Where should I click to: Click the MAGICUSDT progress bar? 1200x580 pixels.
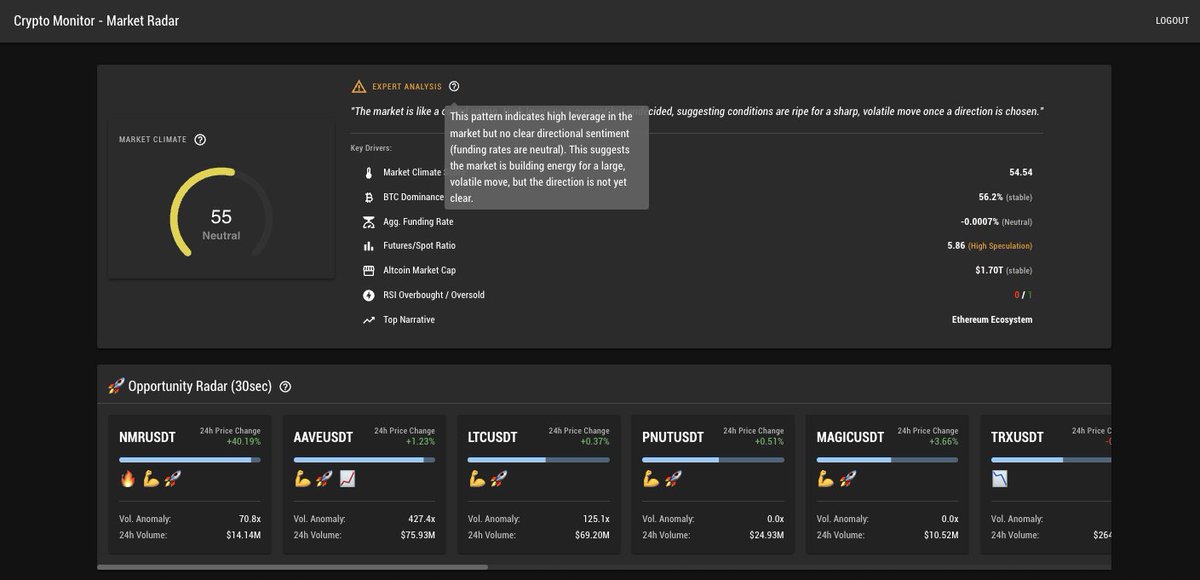tap(887, 460)
